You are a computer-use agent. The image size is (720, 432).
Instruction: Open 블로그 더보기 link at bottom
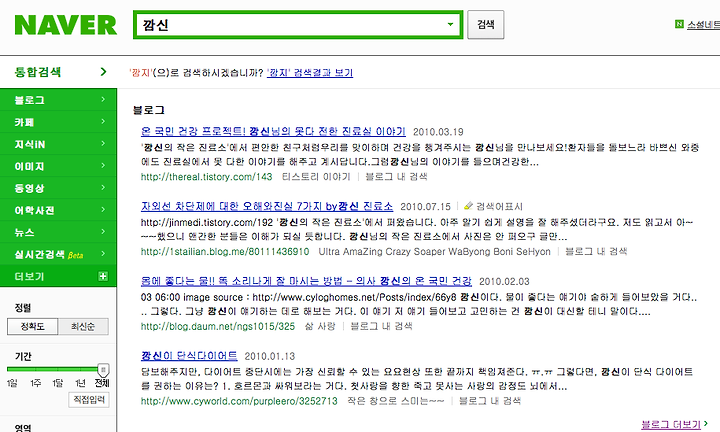tap(671, 425)
